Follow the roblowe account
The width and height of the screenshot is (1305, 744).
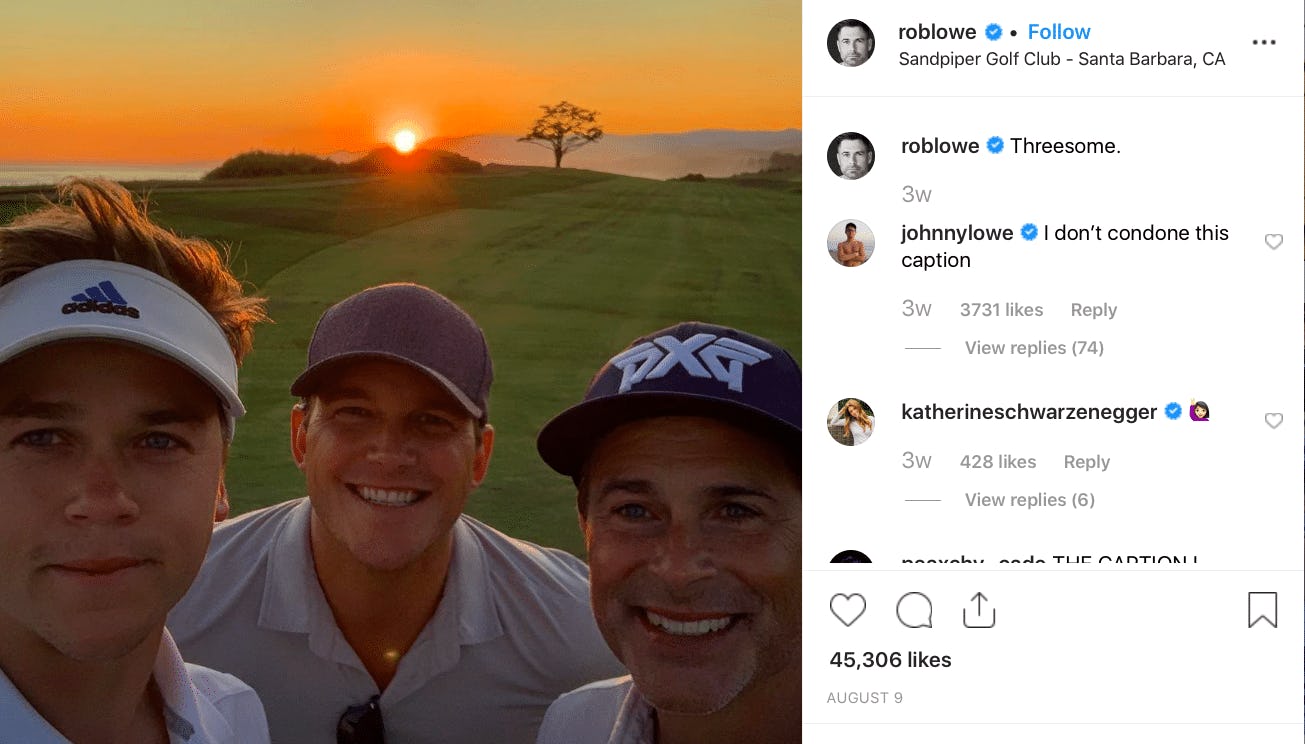pos(1059,32)
